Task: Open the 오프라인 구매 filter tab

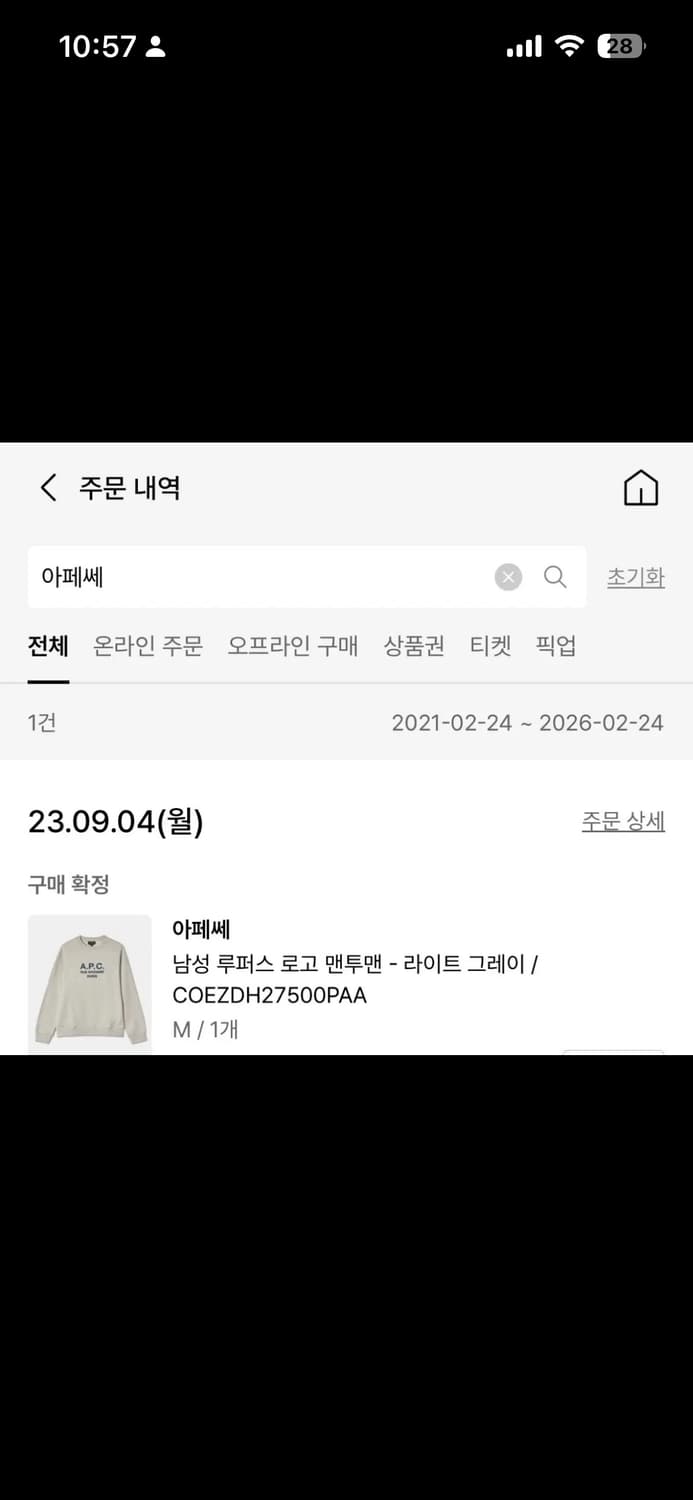Action: click(294, 646)
